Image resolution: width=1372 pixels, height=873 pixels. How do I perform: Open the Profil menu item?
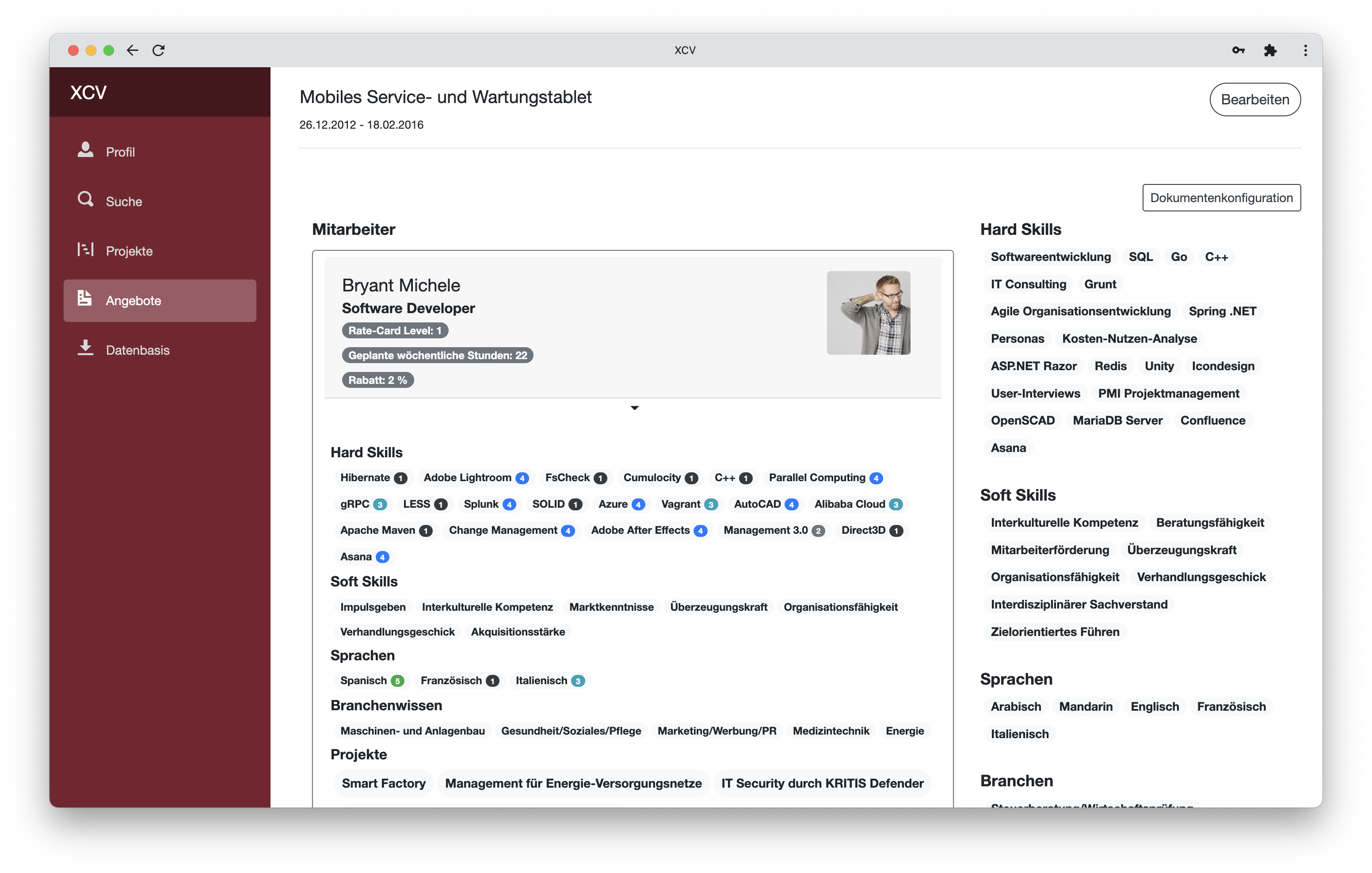pos(160,152)
